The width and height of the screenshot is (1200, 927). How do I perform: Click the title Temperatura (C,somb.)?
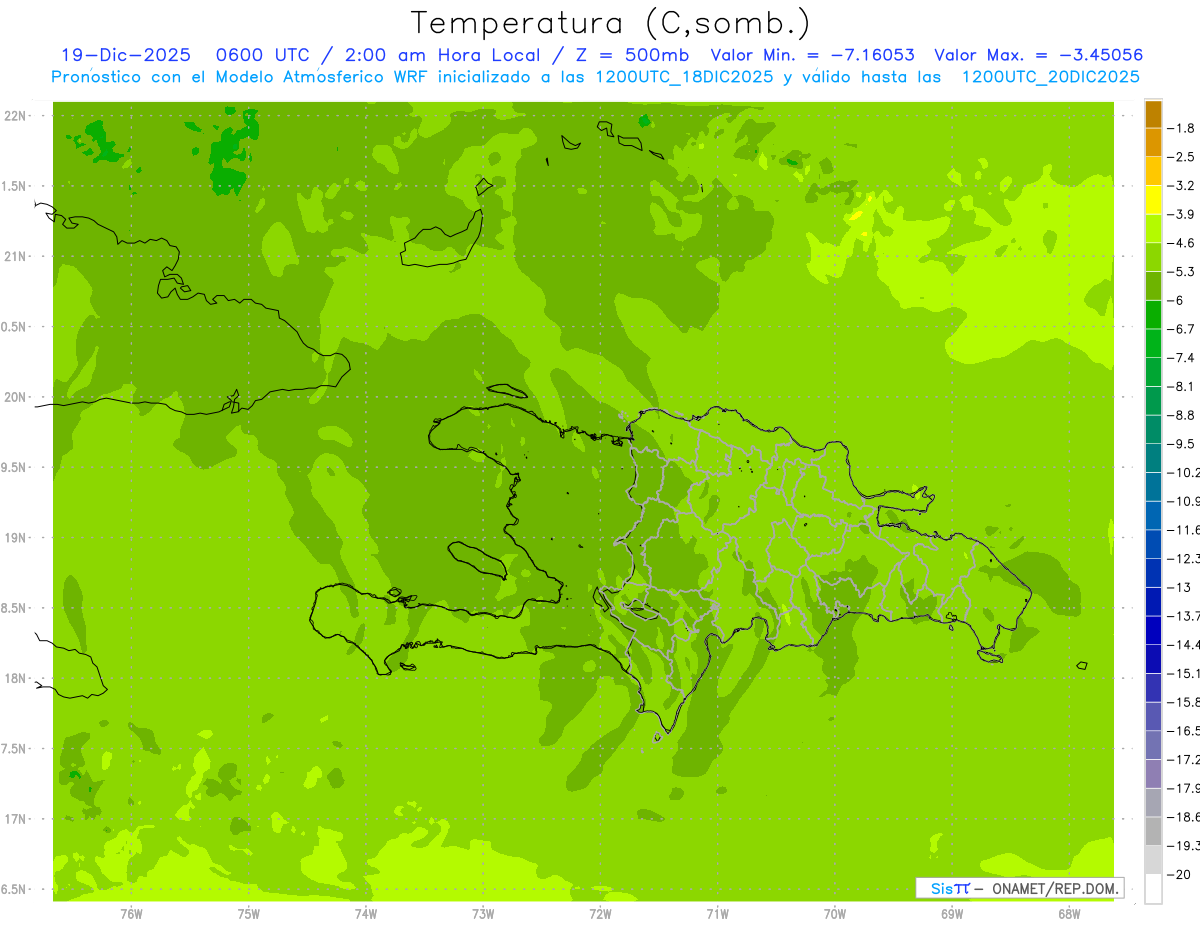click(611, 23)
